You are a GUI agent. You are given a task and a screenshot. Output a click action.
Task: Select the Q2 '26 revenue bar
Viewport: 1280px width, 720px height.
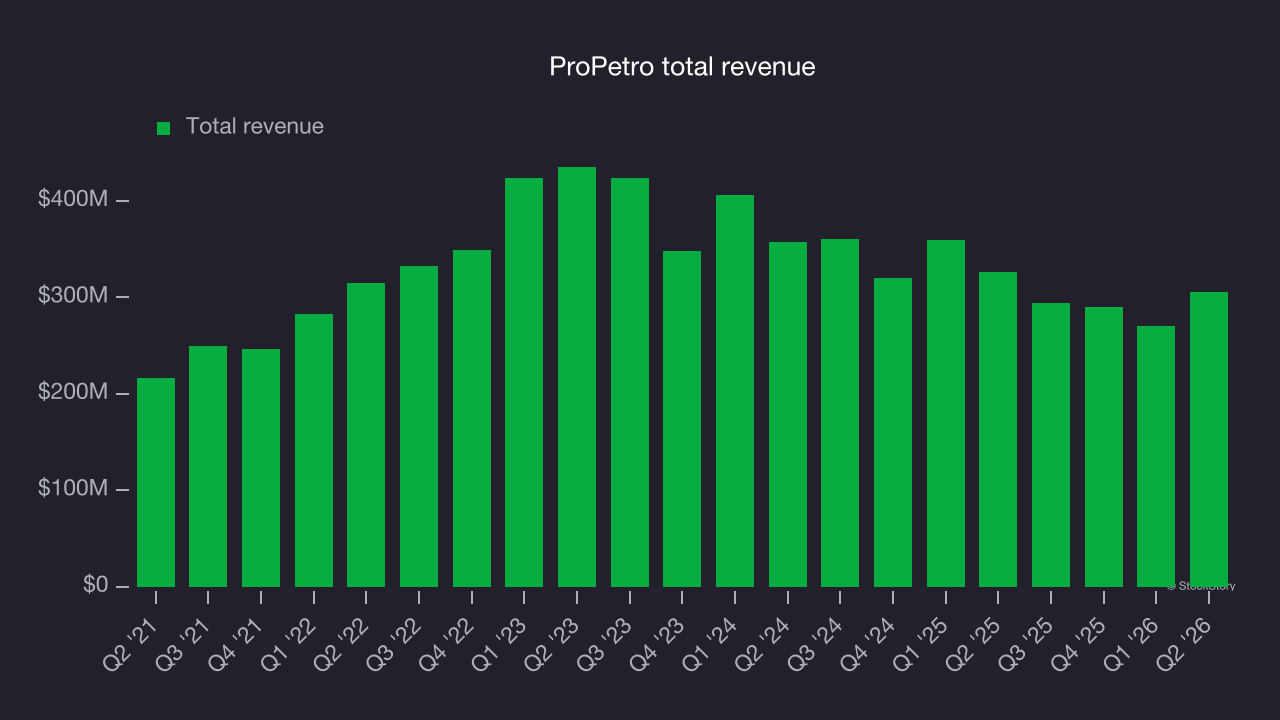point(1209,439)
